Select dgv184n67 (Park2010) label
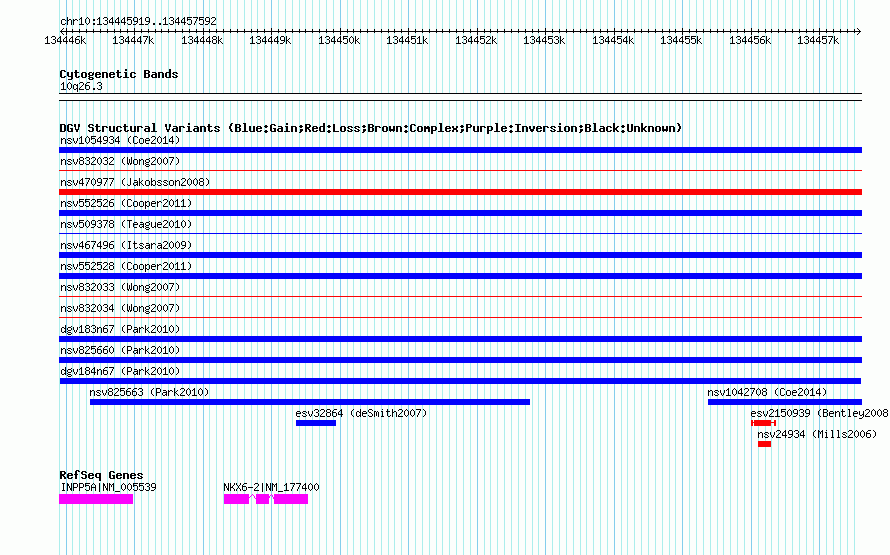 [x=120, y=371]
